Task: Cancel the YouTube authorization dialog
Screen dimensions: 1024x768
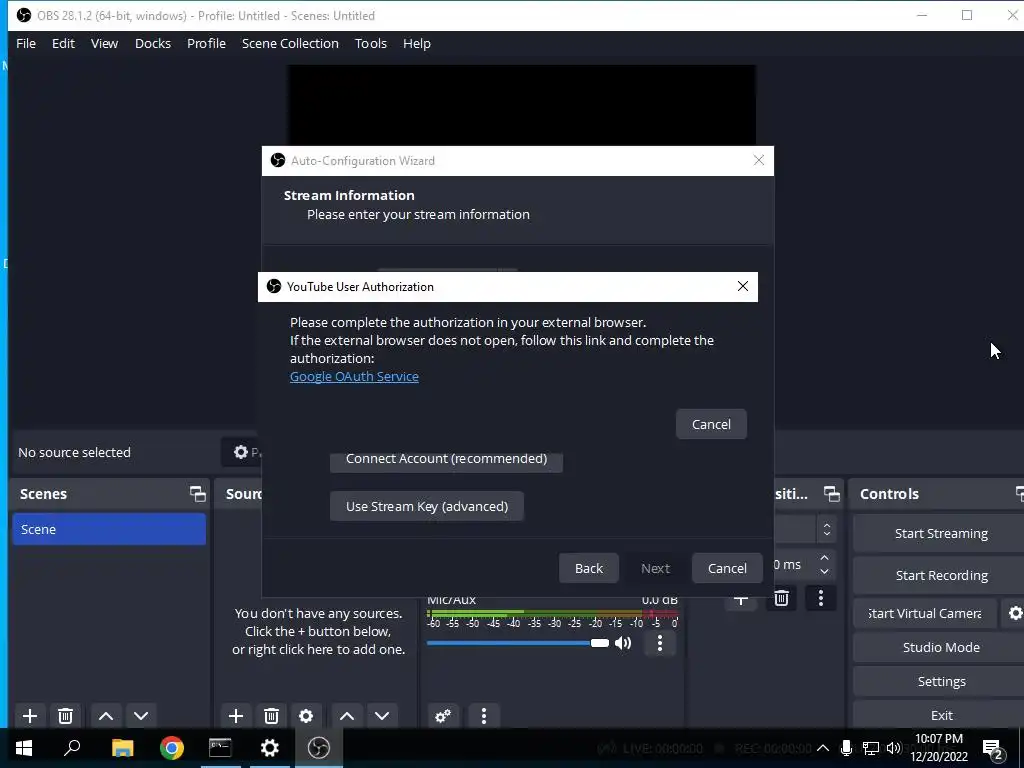Action: (x=711, y=424)
